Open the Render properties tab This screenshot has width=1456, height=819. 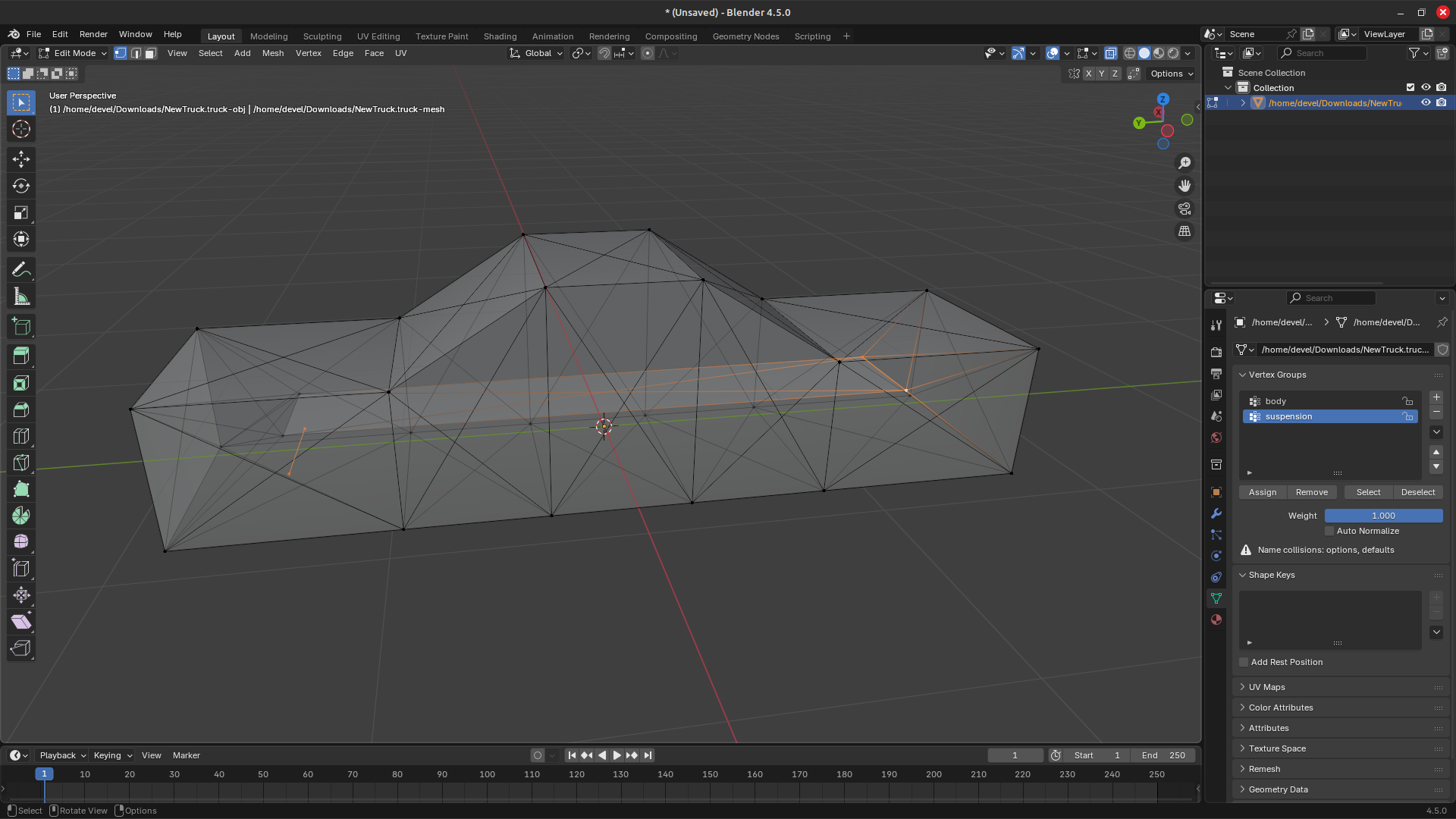tap(1216, 353)
